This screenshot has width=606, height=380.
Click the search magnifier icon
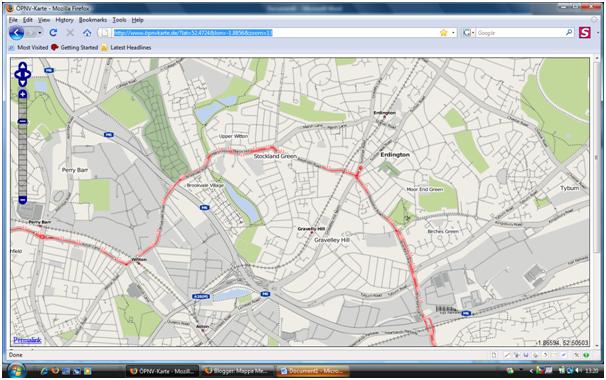(x=569, y=32)
